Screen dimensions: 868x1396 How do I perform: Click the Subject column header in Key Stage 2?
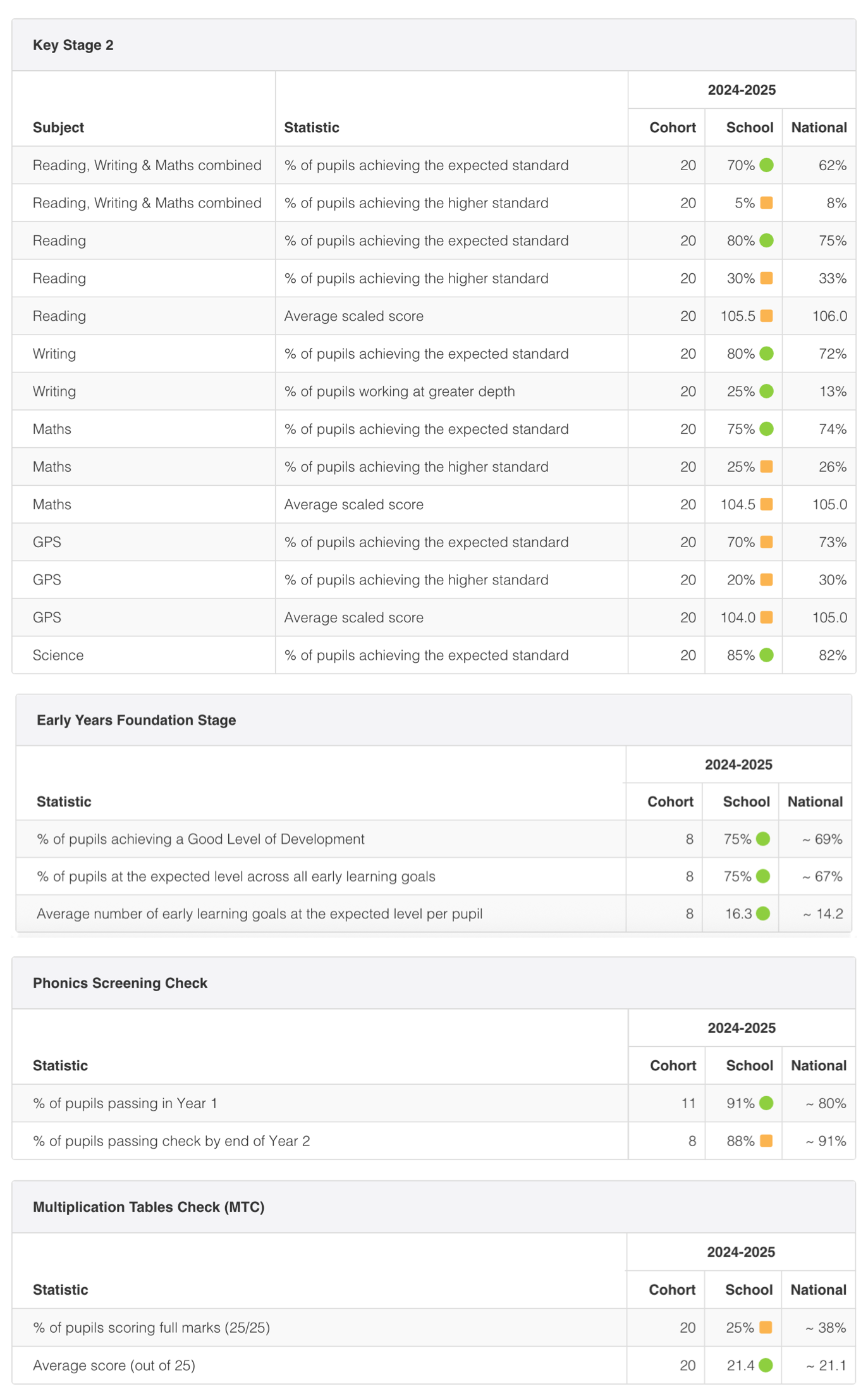[58, 127]
